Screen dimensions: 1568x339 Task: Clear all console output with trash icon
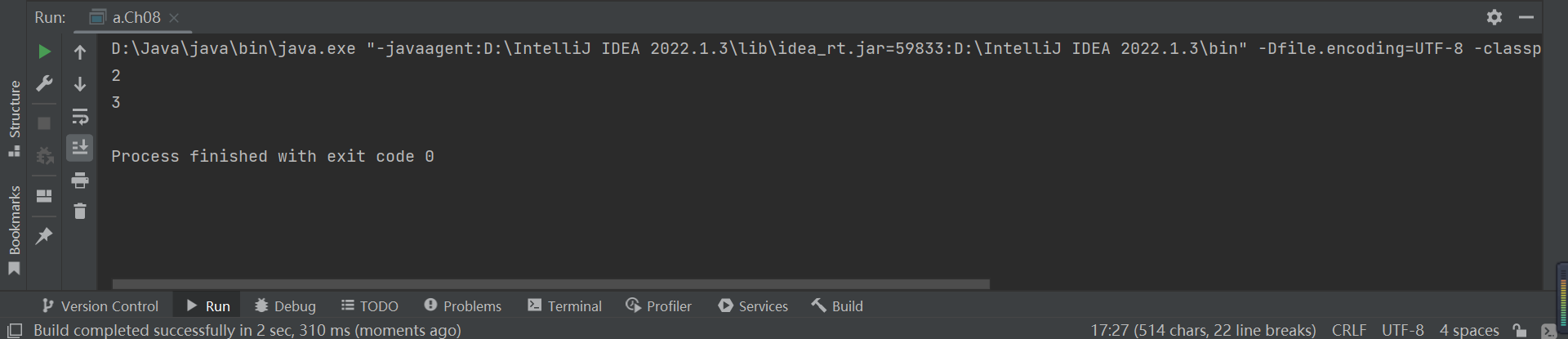point(80,212)
